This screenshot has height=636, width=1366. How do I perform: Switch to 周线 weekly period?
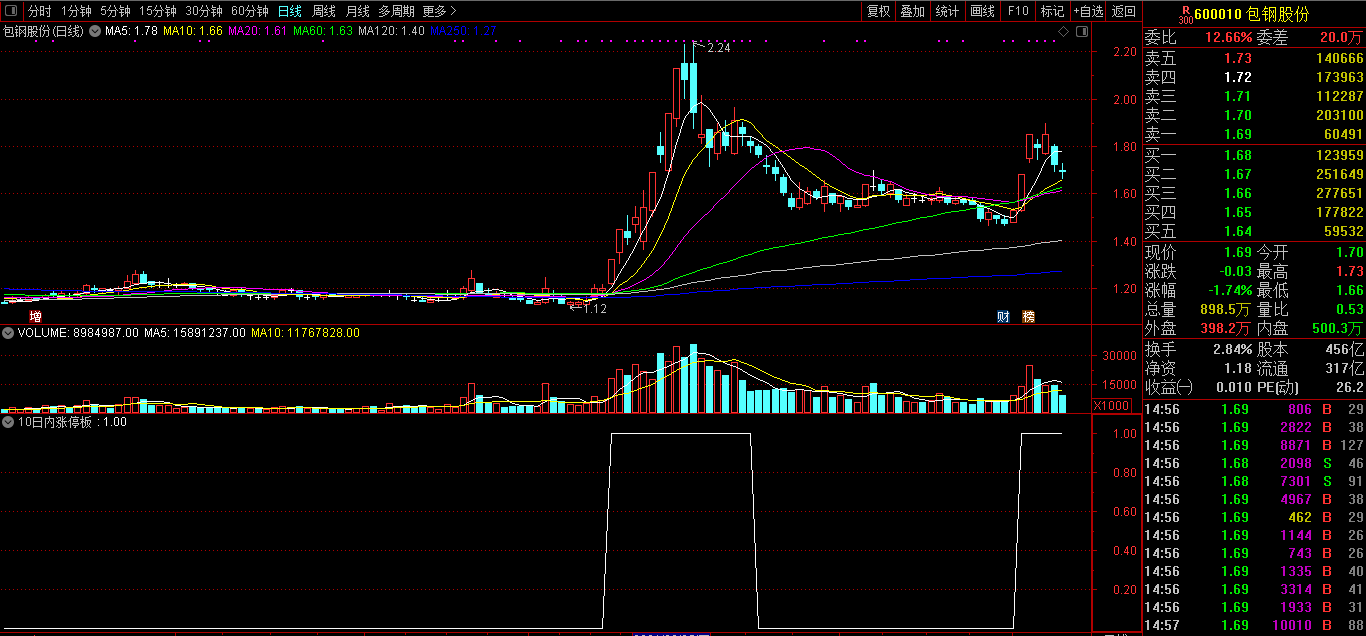tap(324, 11)
